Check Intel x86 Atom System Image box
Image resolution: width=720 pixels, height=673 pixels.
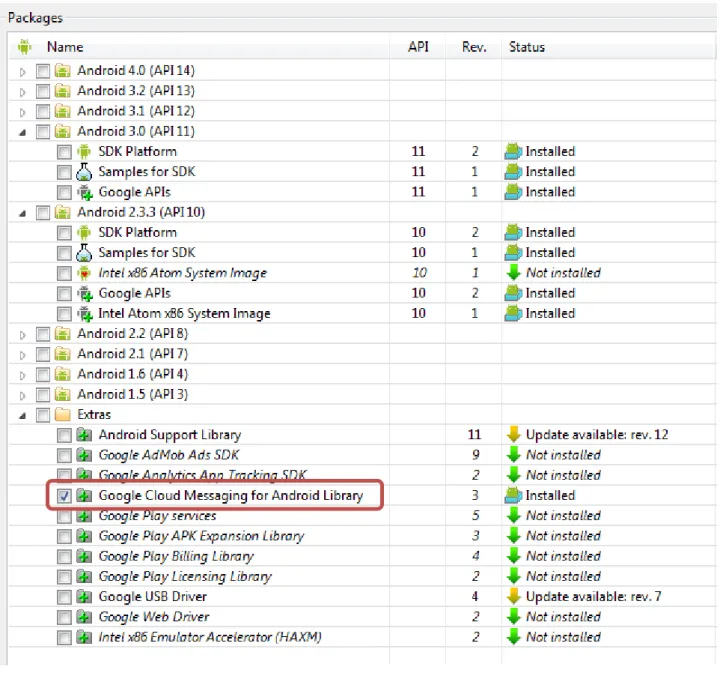[64, 273]
